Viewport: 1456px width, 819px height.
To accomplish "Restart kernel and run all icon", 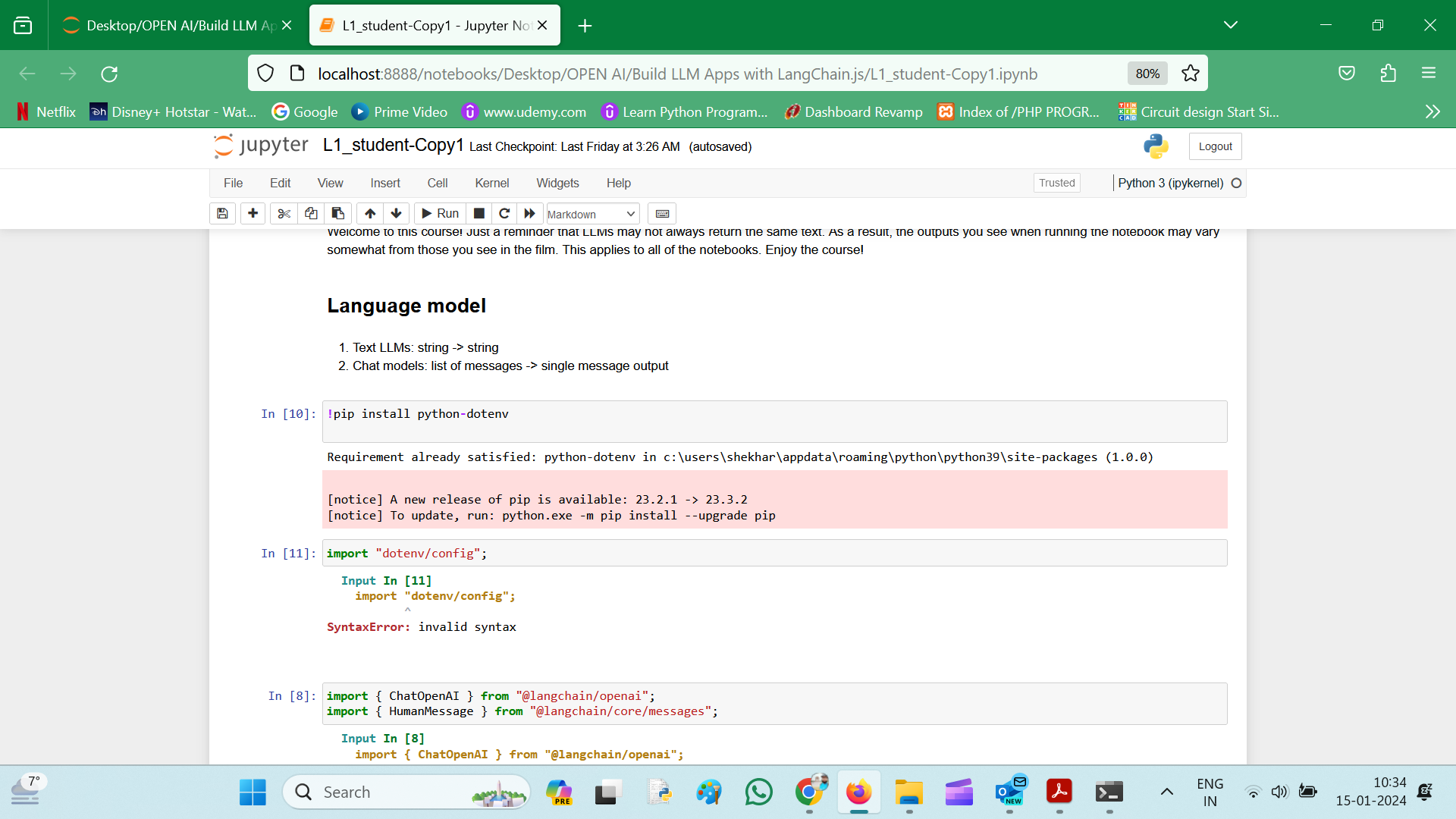I will pos(529,214).
